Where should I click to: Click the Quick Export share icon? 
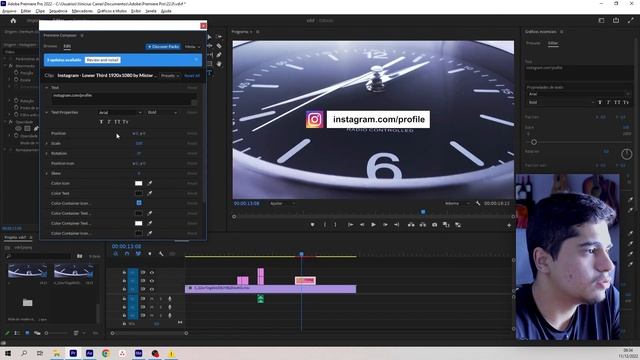point(616,20)
